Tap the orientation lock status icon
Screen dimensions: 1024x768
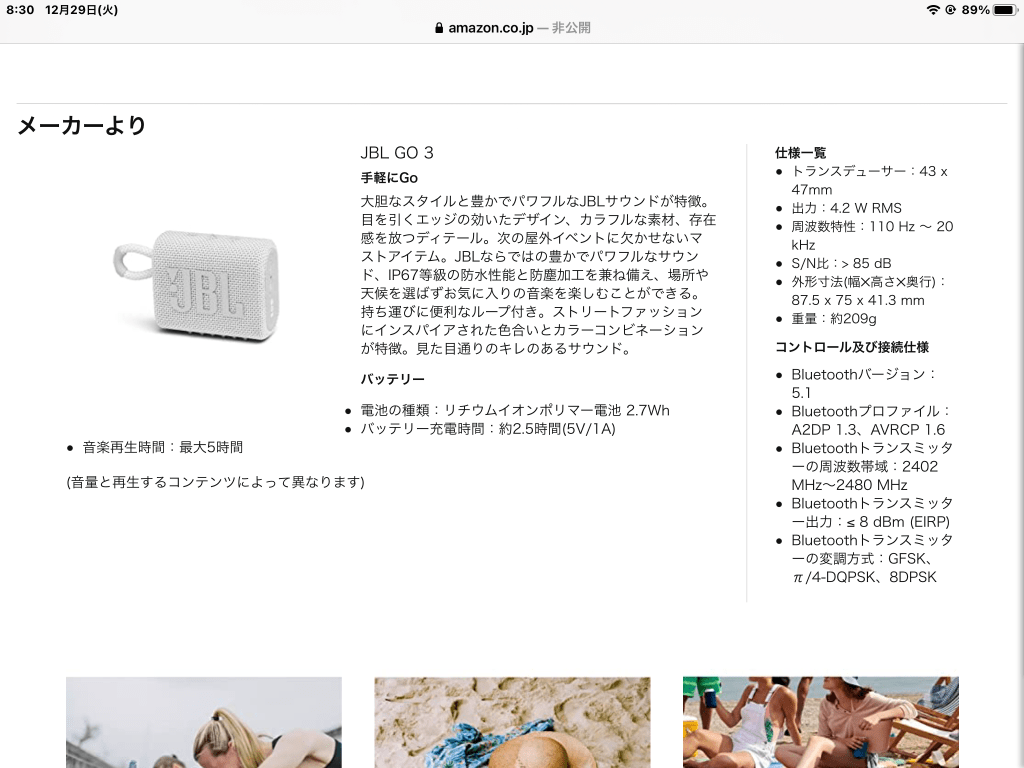pyautogui.click(x=950, y=10)
